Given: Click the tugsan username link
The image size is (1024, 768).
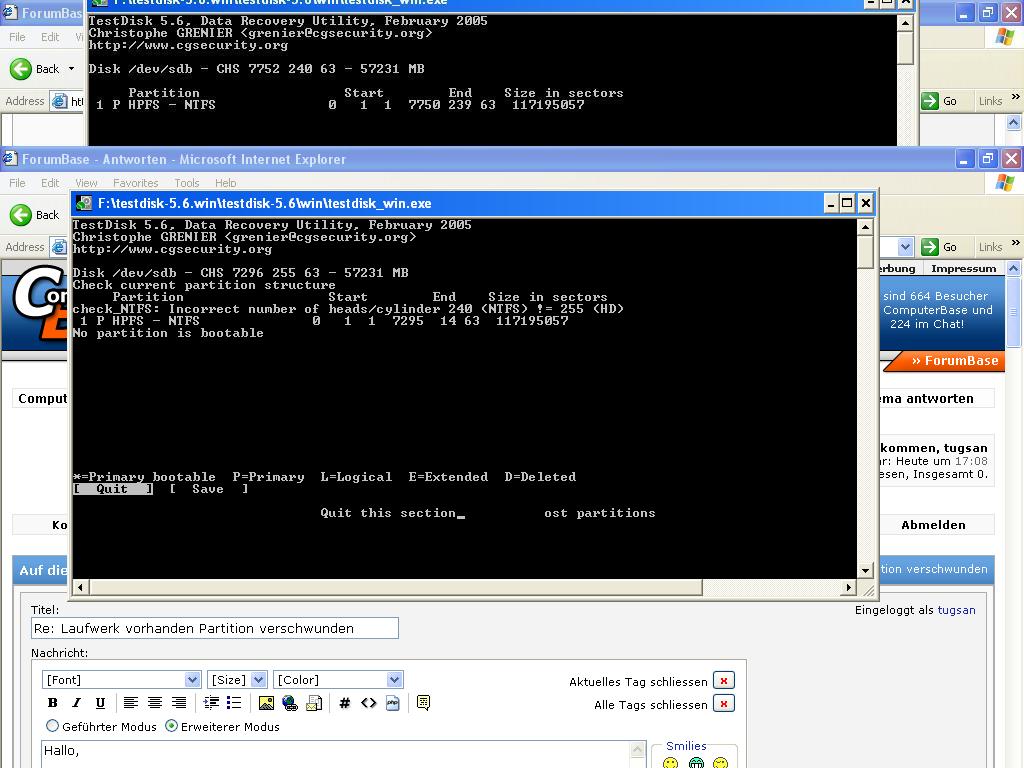Looking at the screenshot, I should pos(956,610).
